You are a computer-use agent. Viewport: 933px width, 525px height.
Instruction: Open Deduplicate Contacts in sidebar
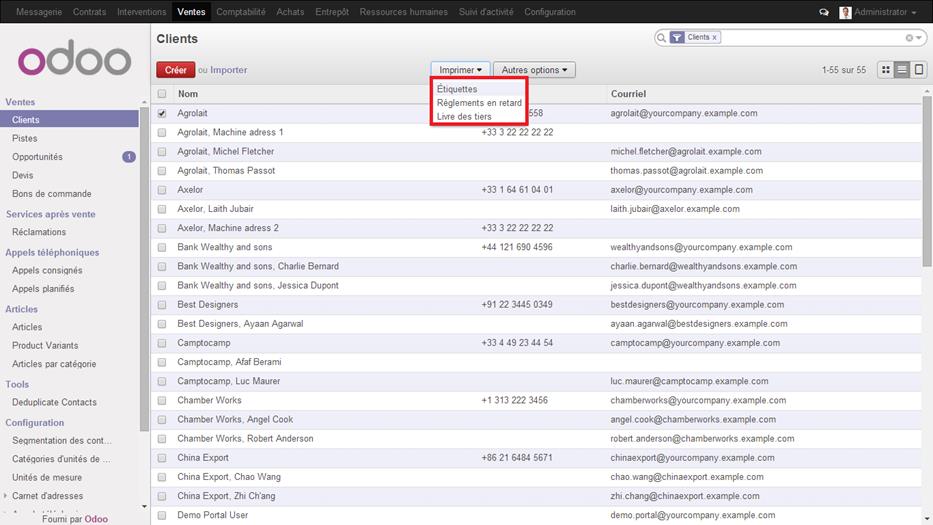tap(54, 402)
